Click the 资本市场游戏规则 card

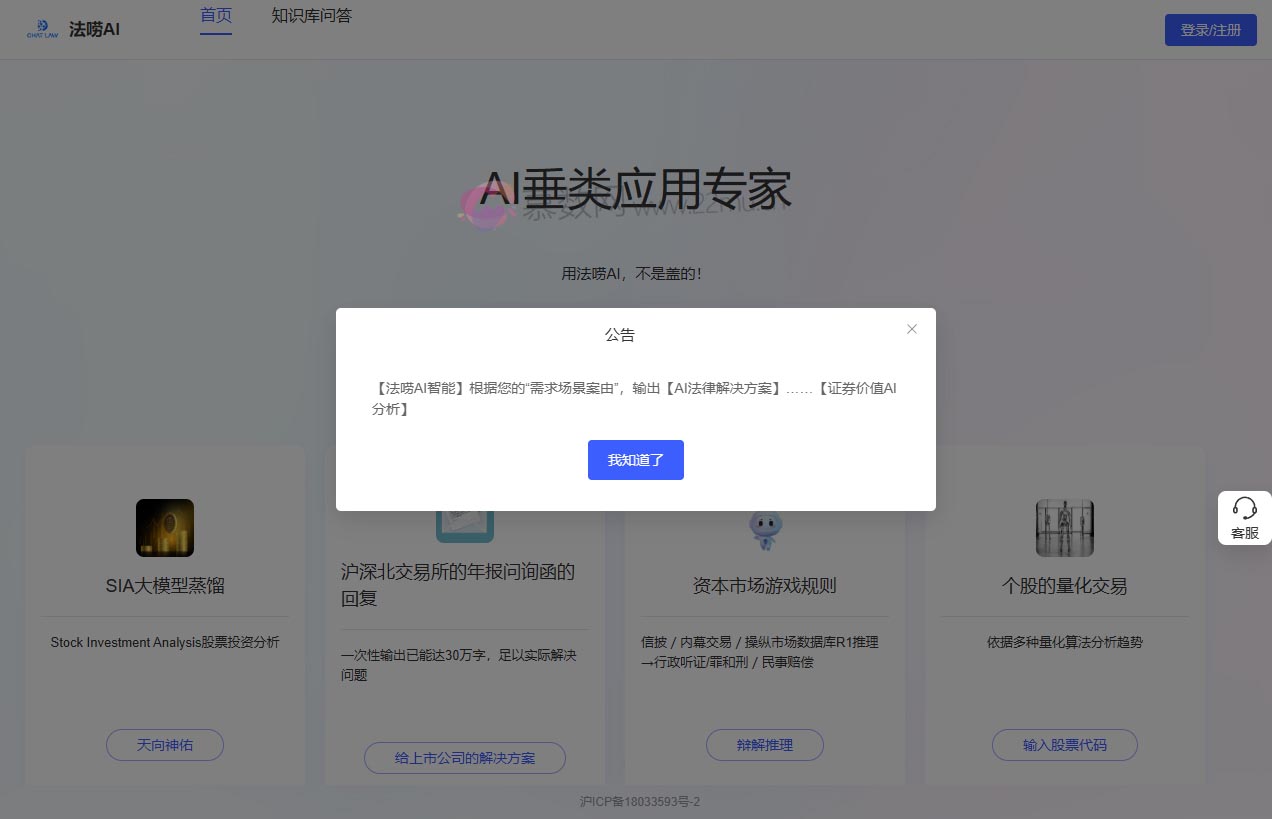coord(764,615)
